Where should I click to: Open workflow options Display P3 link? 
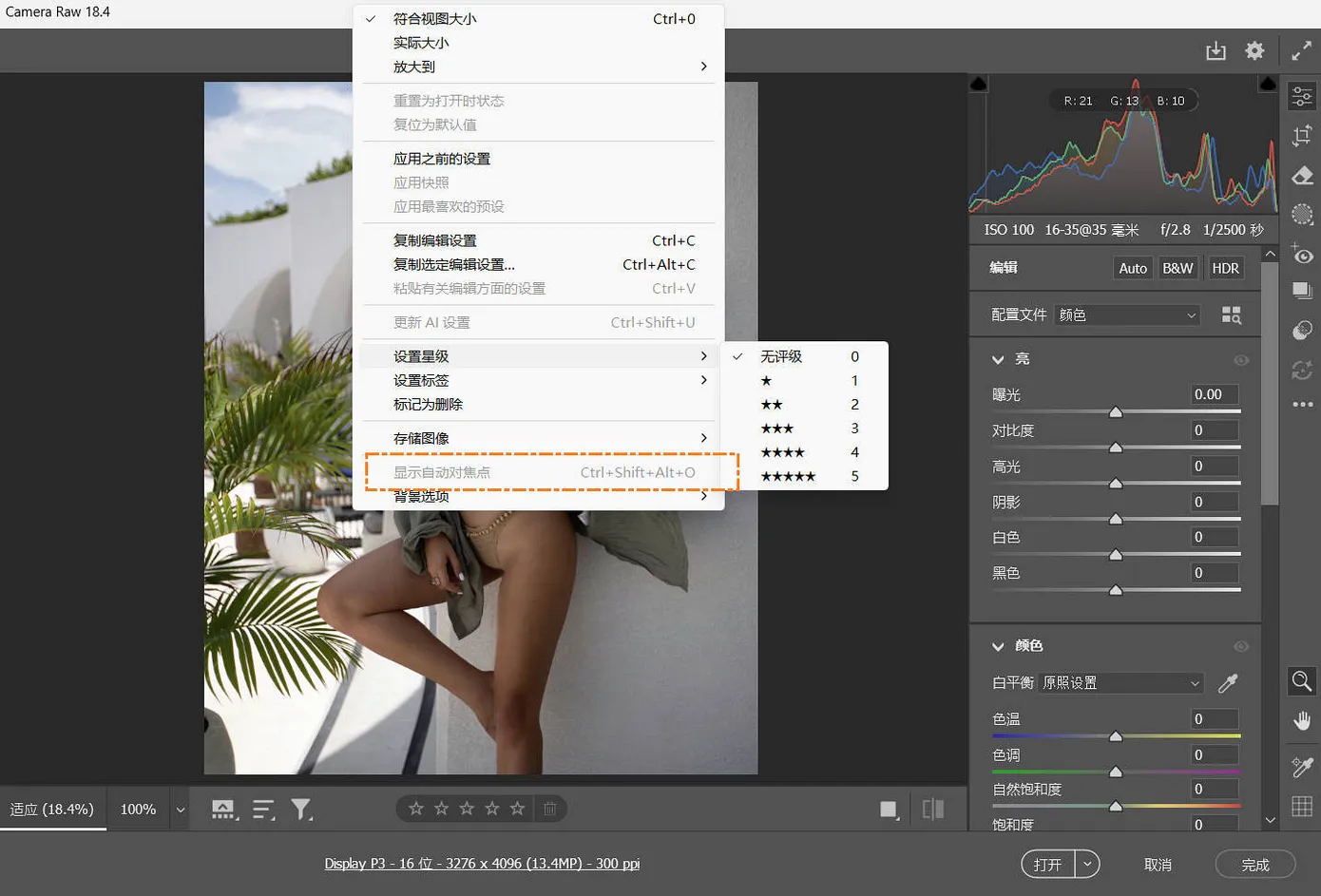coord(482,864)
